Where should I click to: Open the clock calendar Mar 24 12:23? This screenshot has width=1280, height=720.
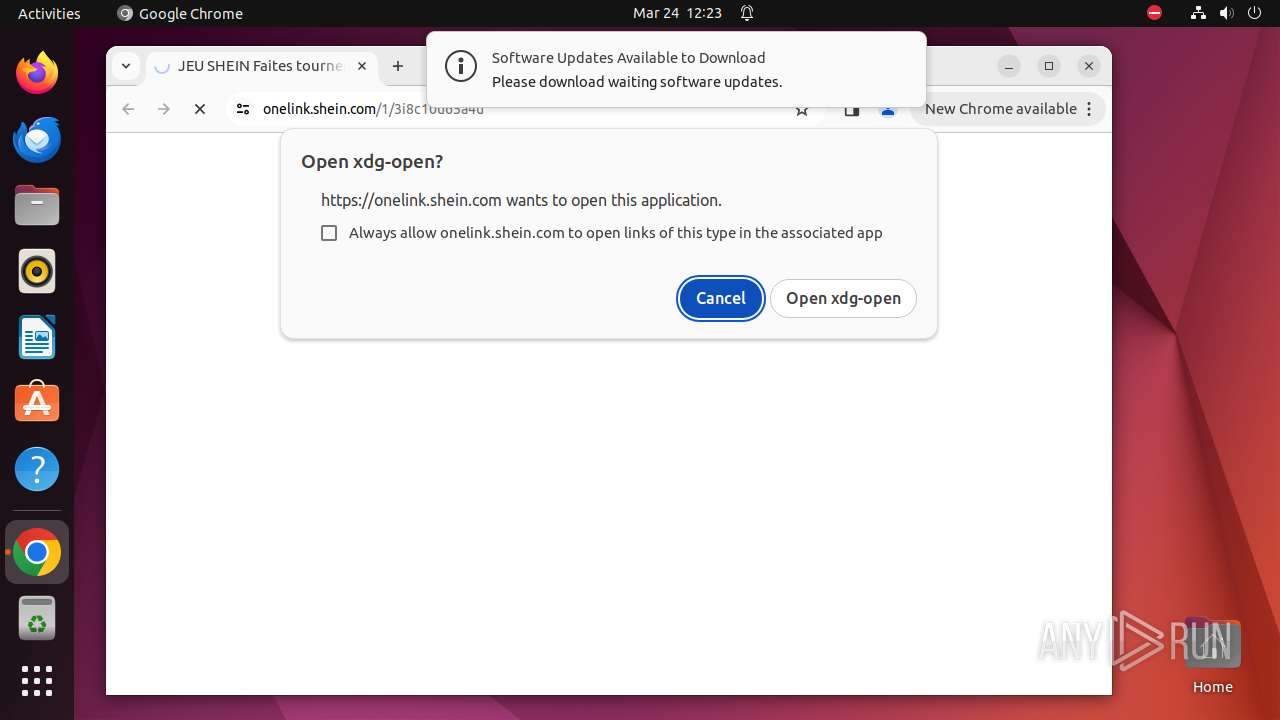[x=677, y=13]
